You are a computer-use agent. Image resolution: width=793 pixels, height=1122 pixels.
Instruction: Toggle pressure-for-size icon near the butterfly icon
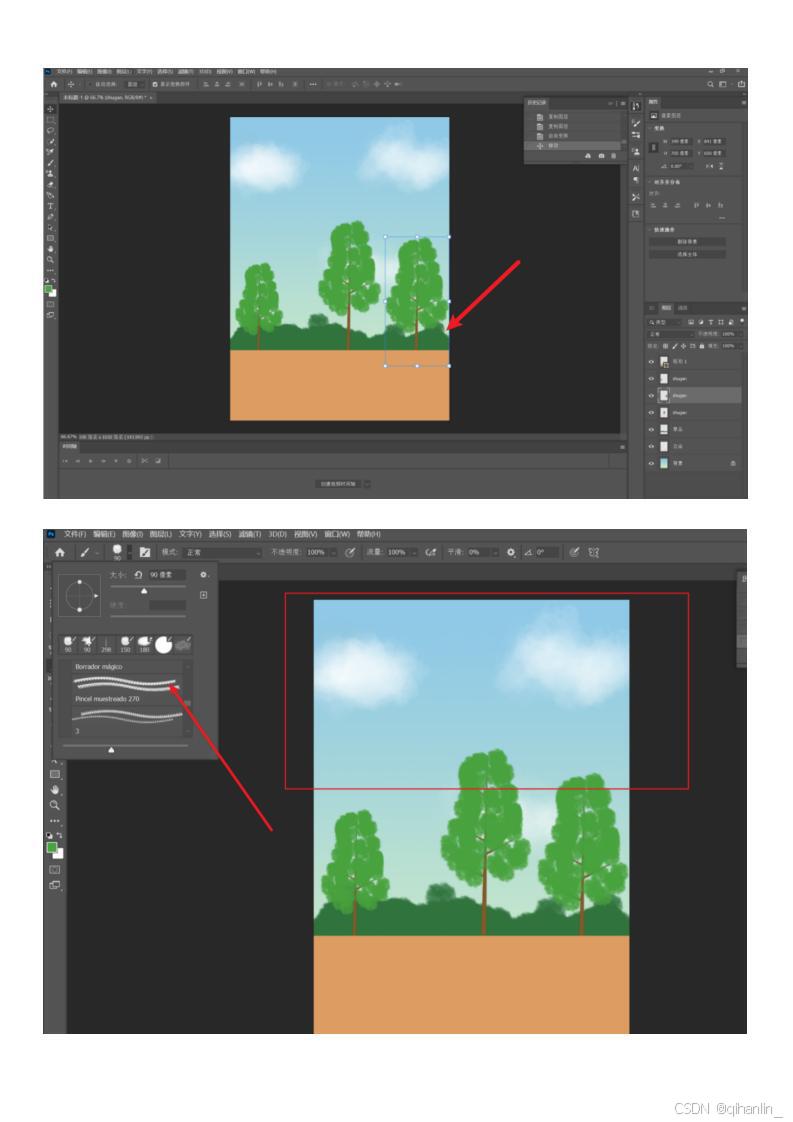(x=574, y=552)
